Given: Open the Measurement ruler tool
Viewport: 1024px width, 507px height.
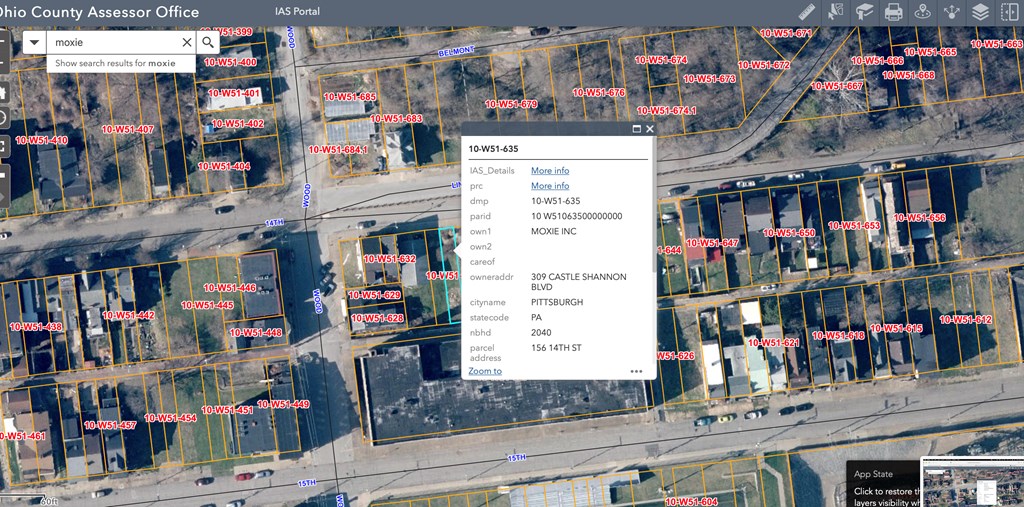Looking at the screenshot, I should pyautogui.click(x=808, y=12).
